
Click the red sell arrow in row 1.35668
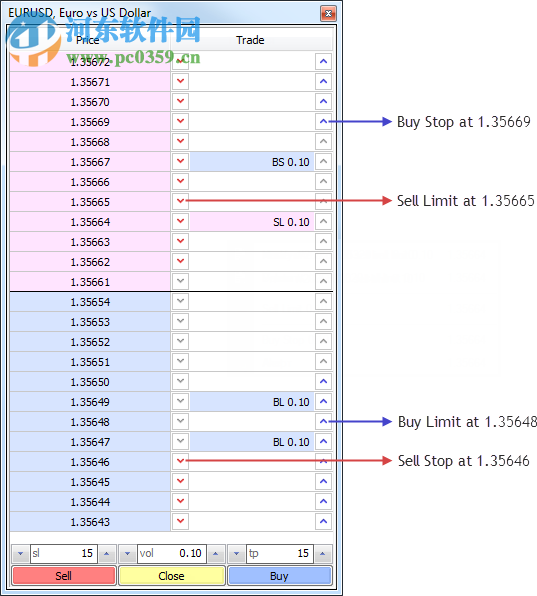[181, 141]
